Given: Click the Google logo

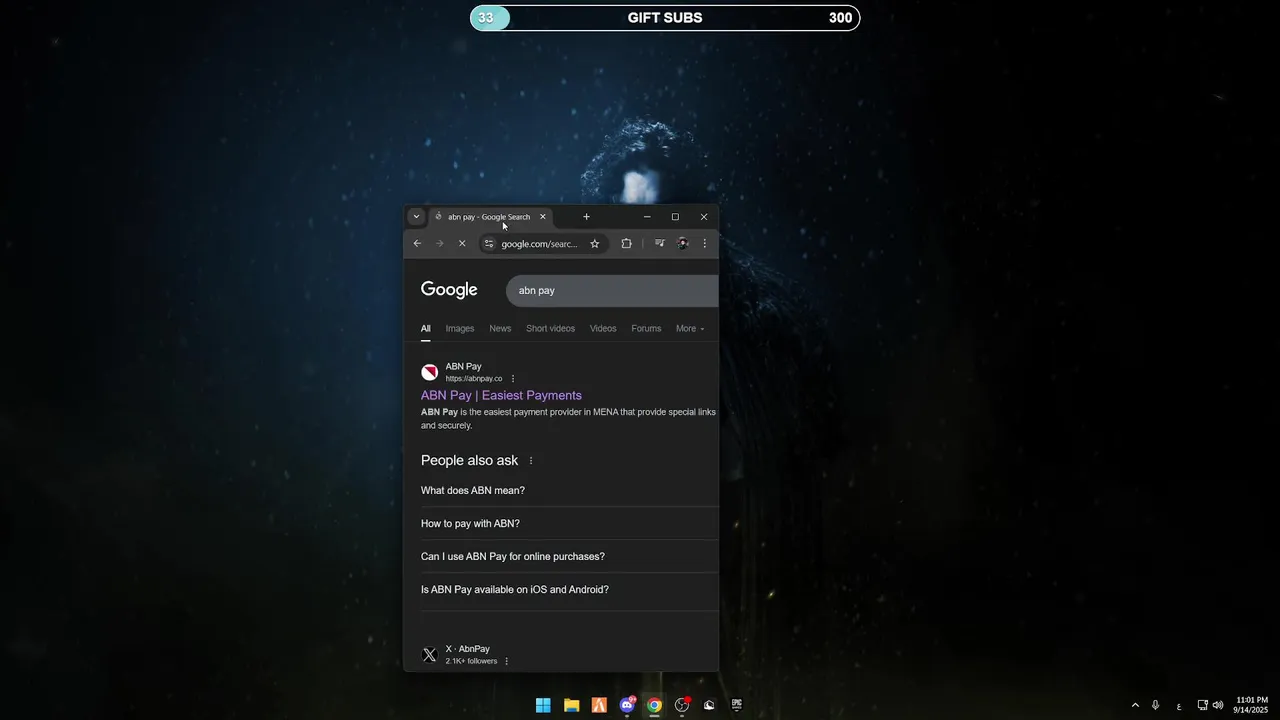Looking at the screenshot, I should (449, 290).
